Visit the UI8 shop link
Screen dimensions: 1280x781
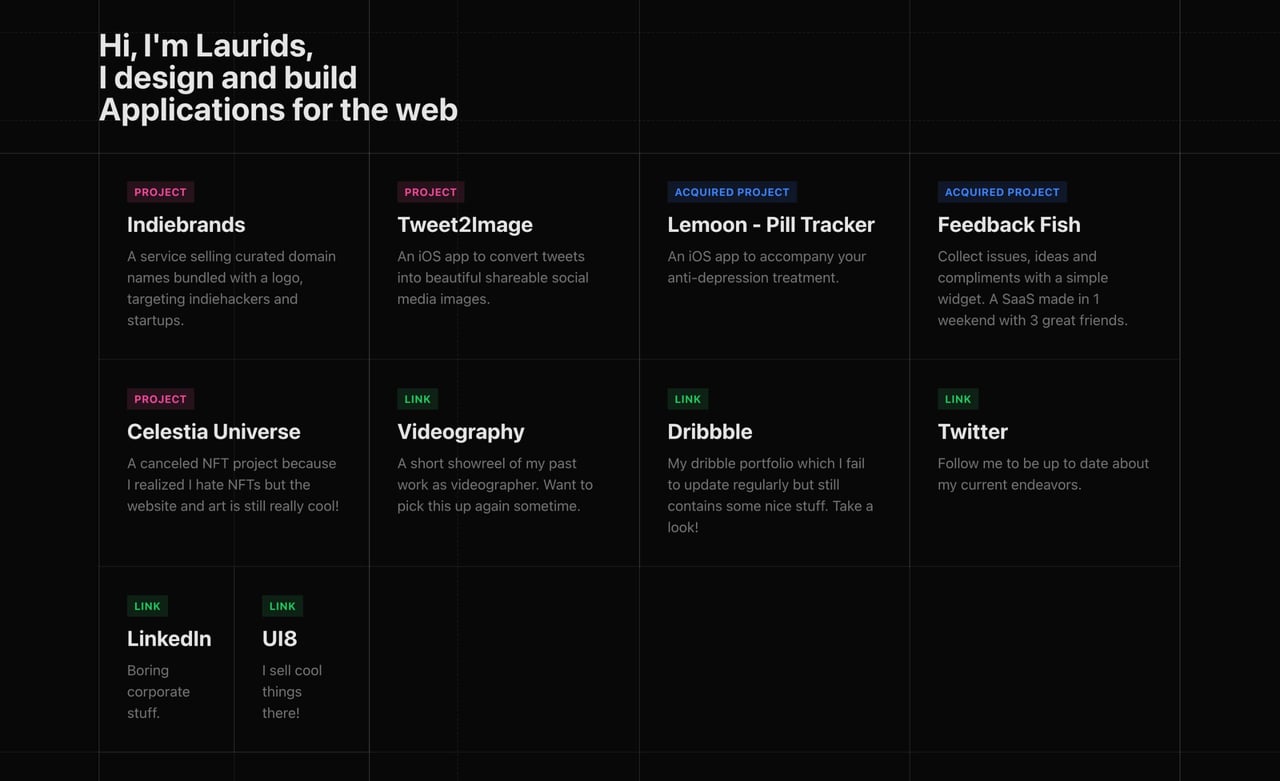281,638
